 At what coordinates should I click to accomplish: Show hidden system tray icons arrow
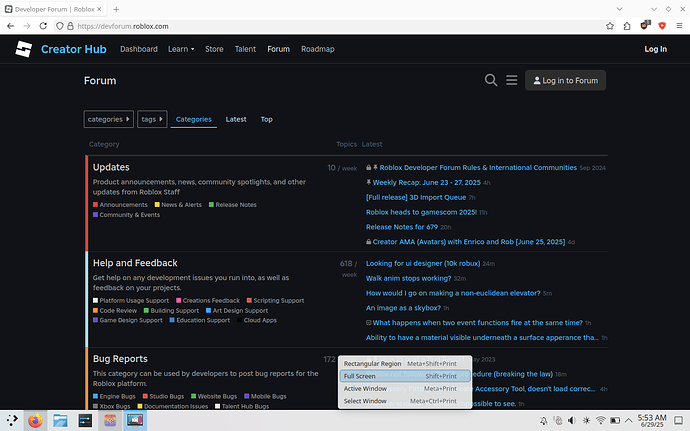(628, 420)
